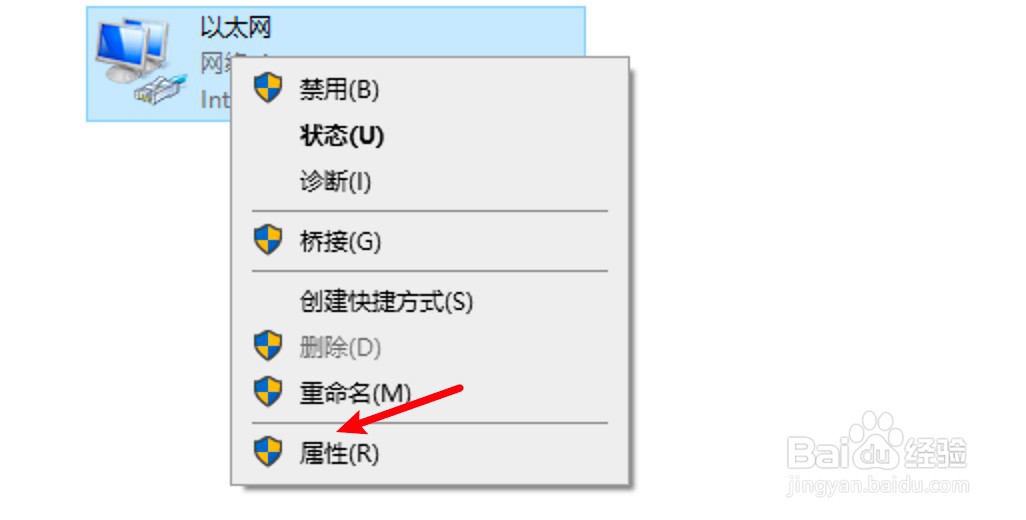Click the shield icon beside 桥接(G)

268,240
